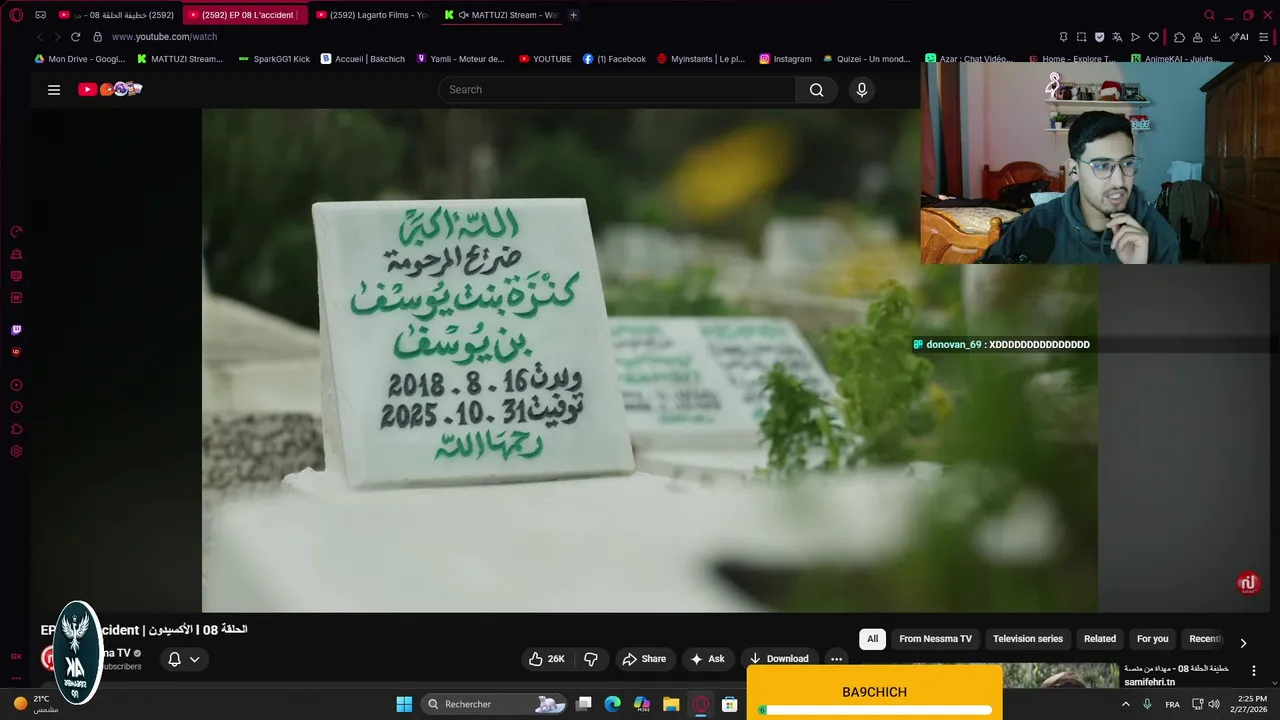Select the Related filter chip

[1100, 639]
